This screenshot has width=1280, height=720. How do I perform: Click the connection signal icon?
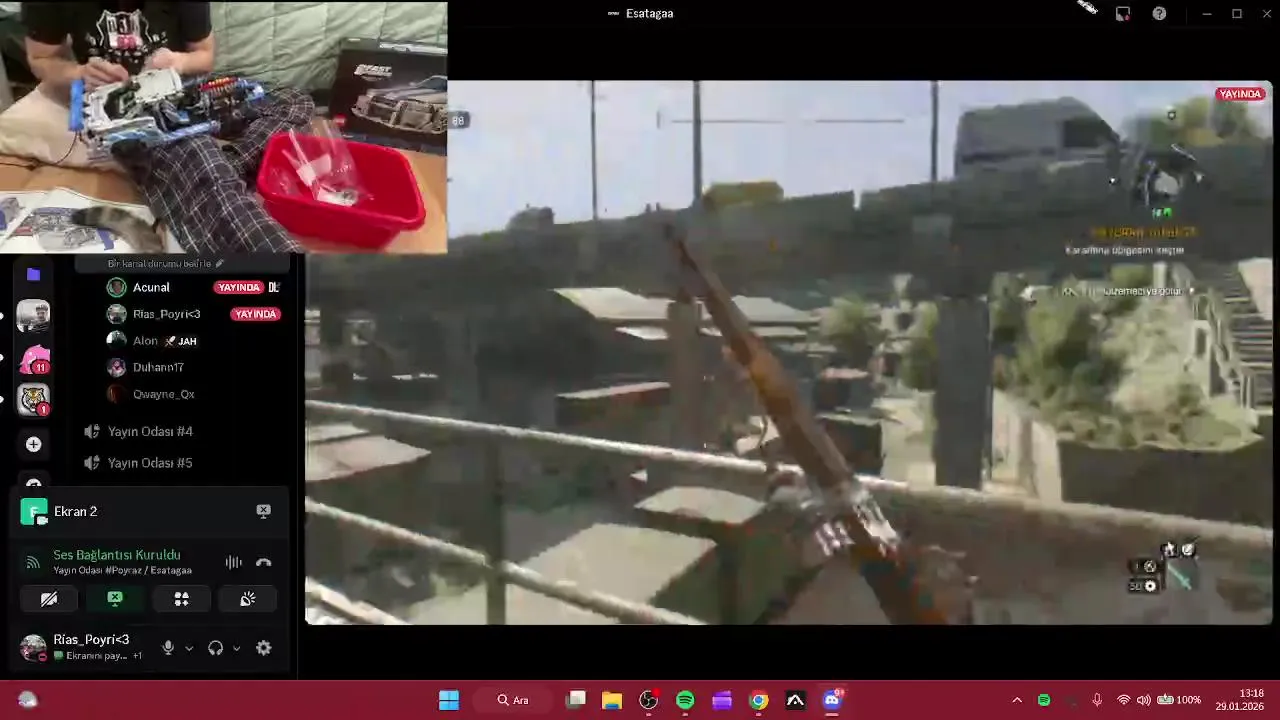point(33,562)
